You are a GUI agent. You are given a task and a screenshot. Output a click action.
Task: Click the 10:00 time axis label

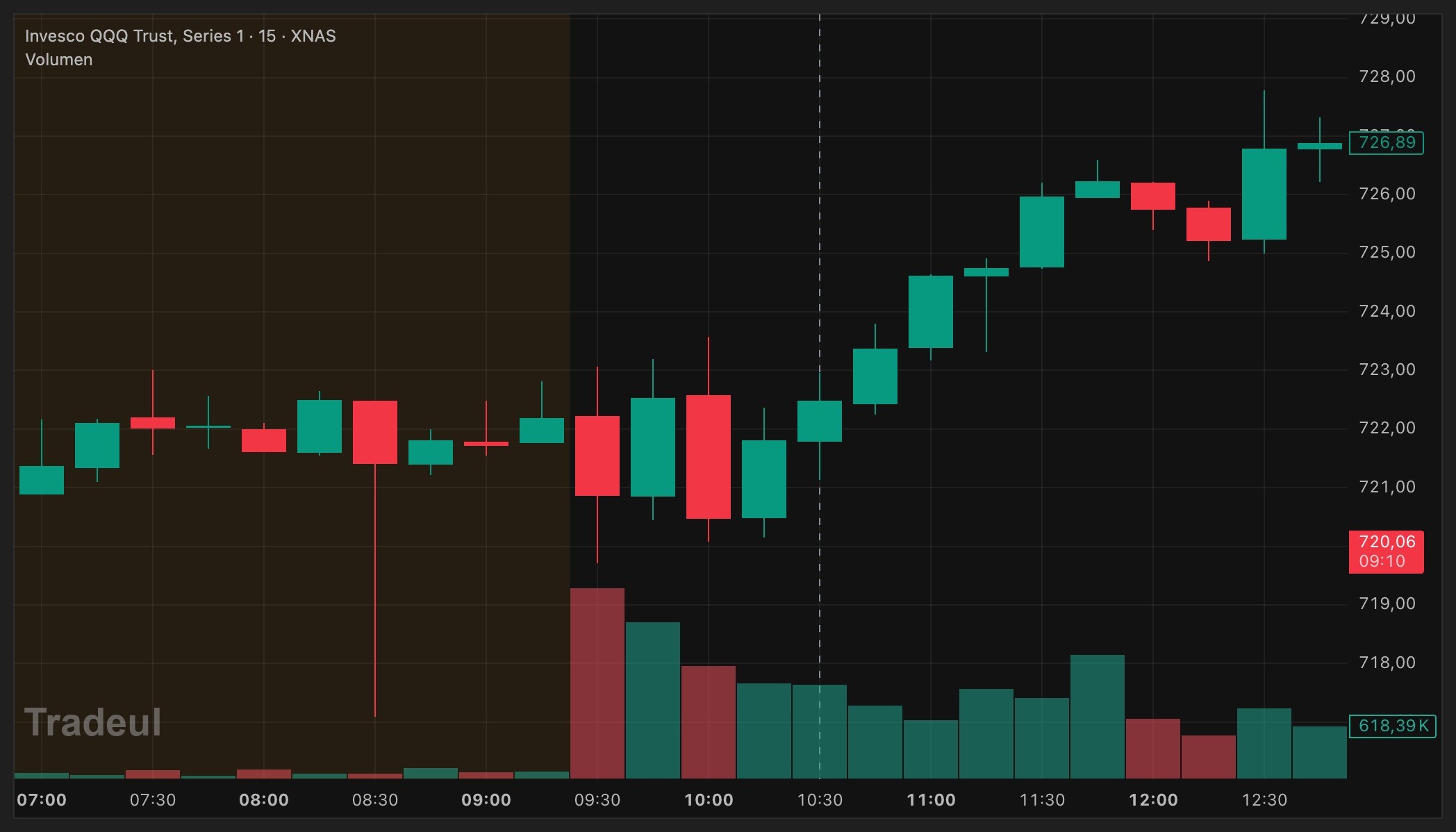tap(709, 800)
